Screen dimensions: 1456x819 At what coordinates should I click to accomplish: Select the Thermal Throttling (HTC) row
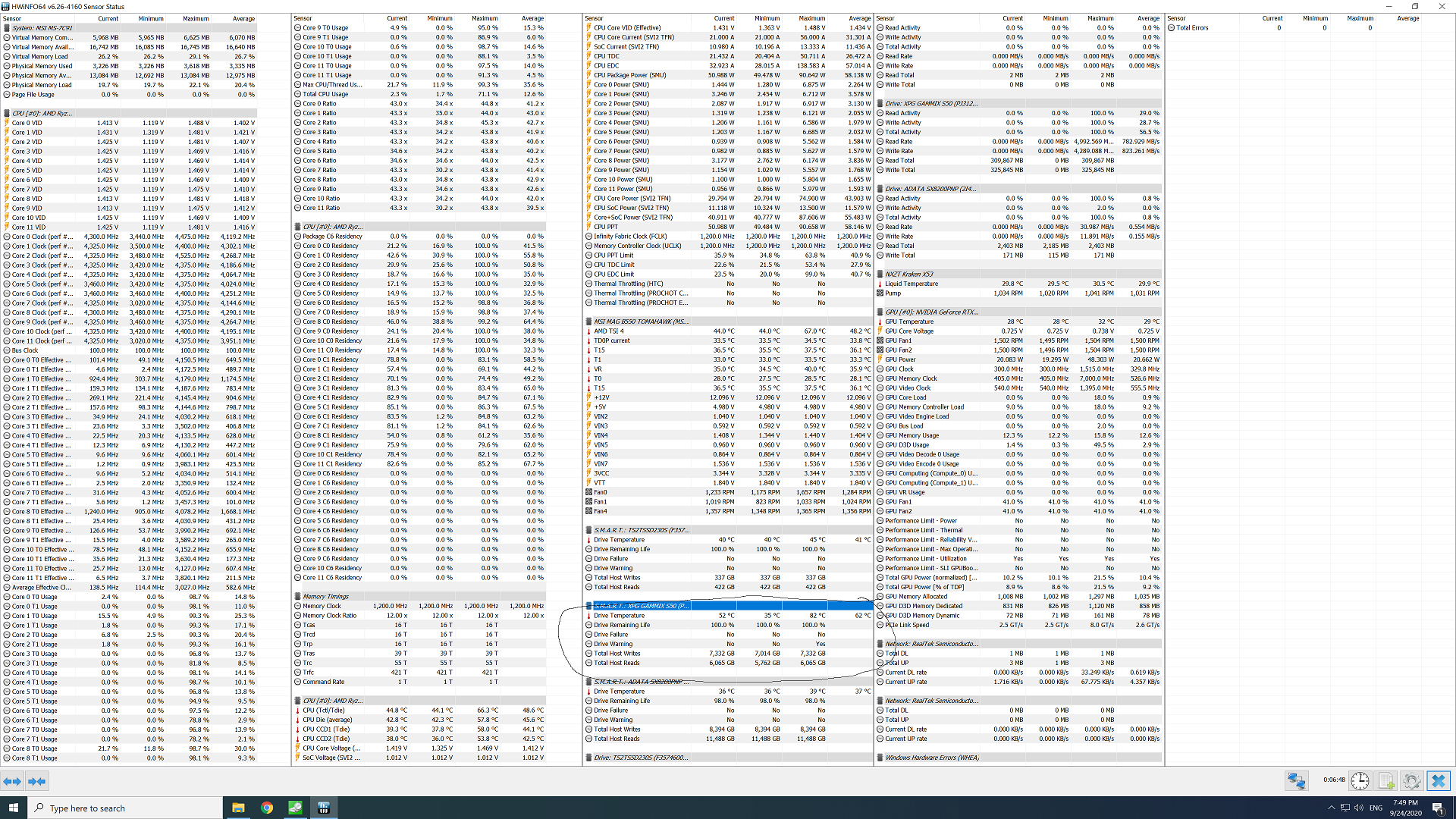pos(727,284)
